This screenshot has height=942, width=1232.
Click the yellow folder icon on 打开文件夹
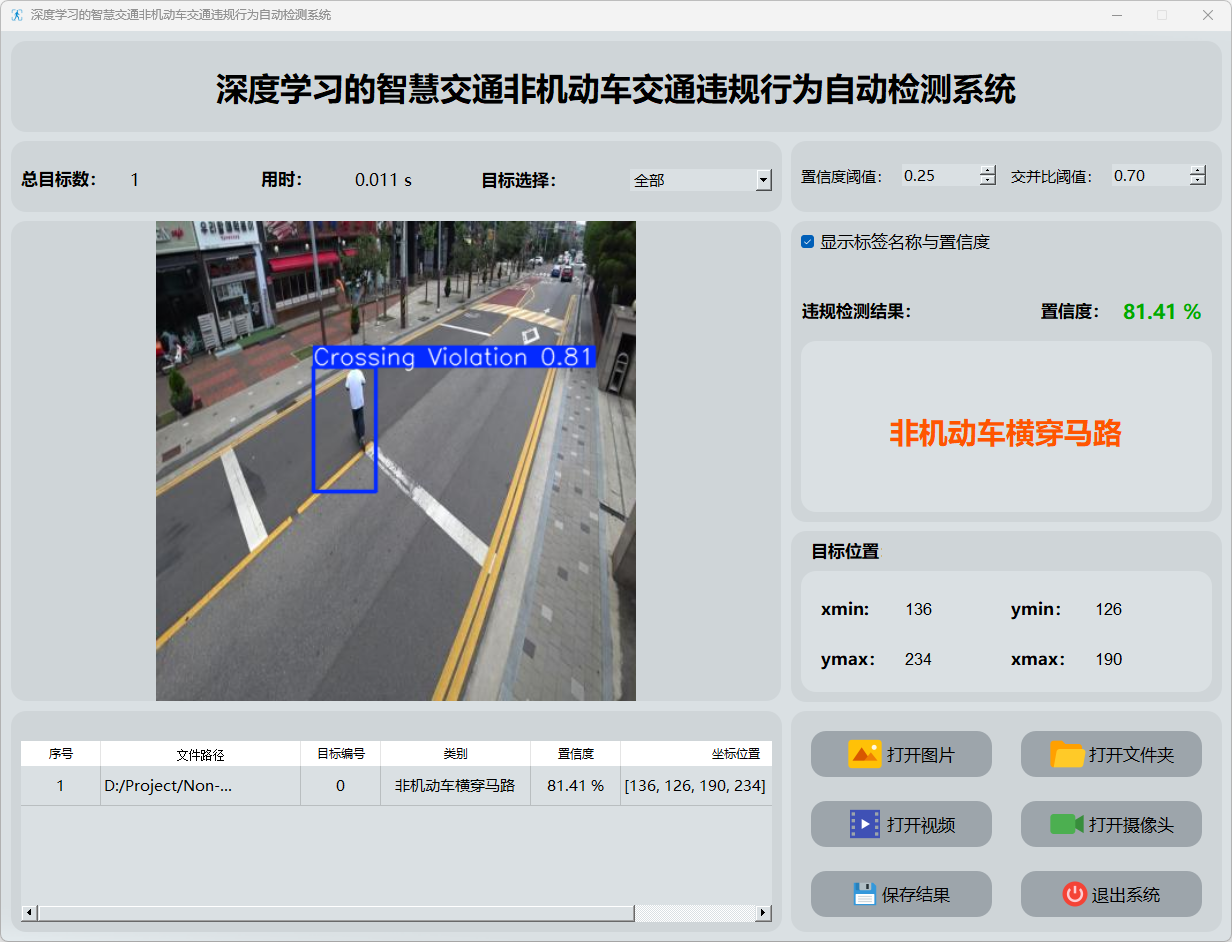[x=1067, y=754]
